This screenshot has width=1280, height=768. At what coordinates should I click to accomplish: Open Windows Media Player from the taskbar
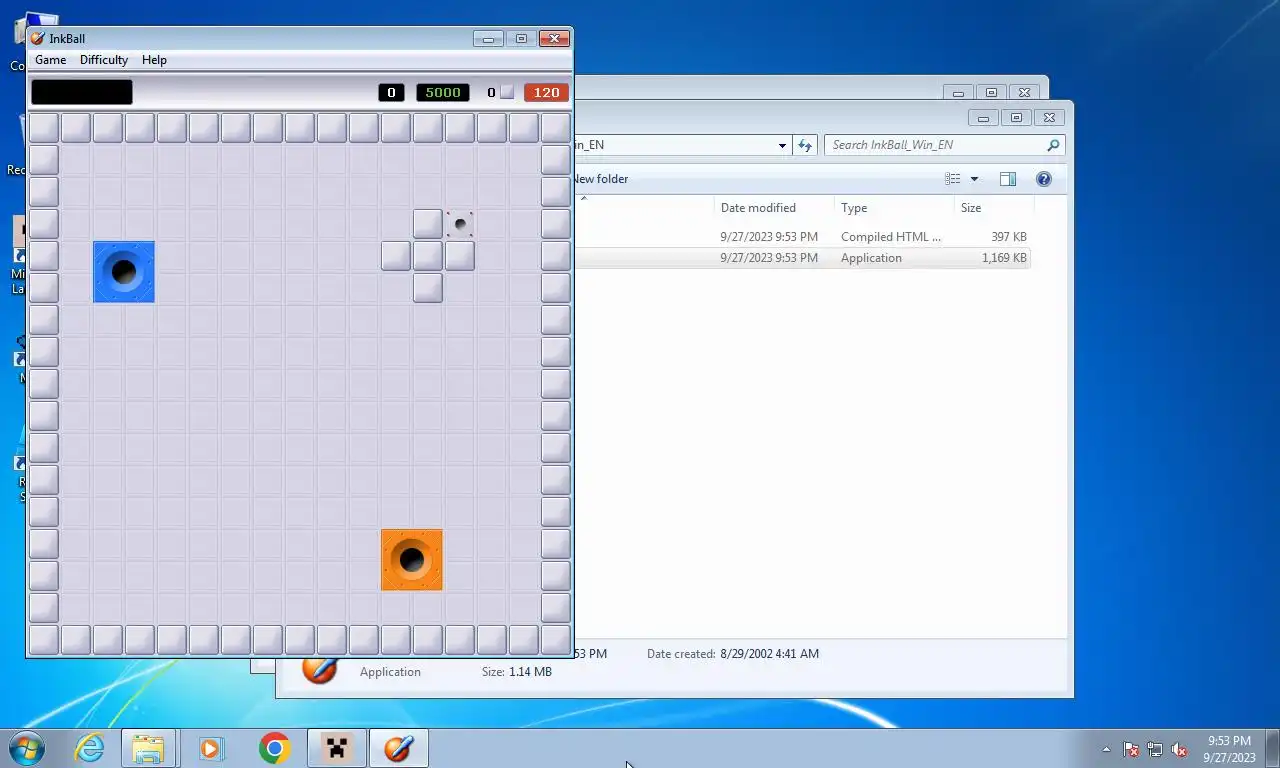click(211, 748)
